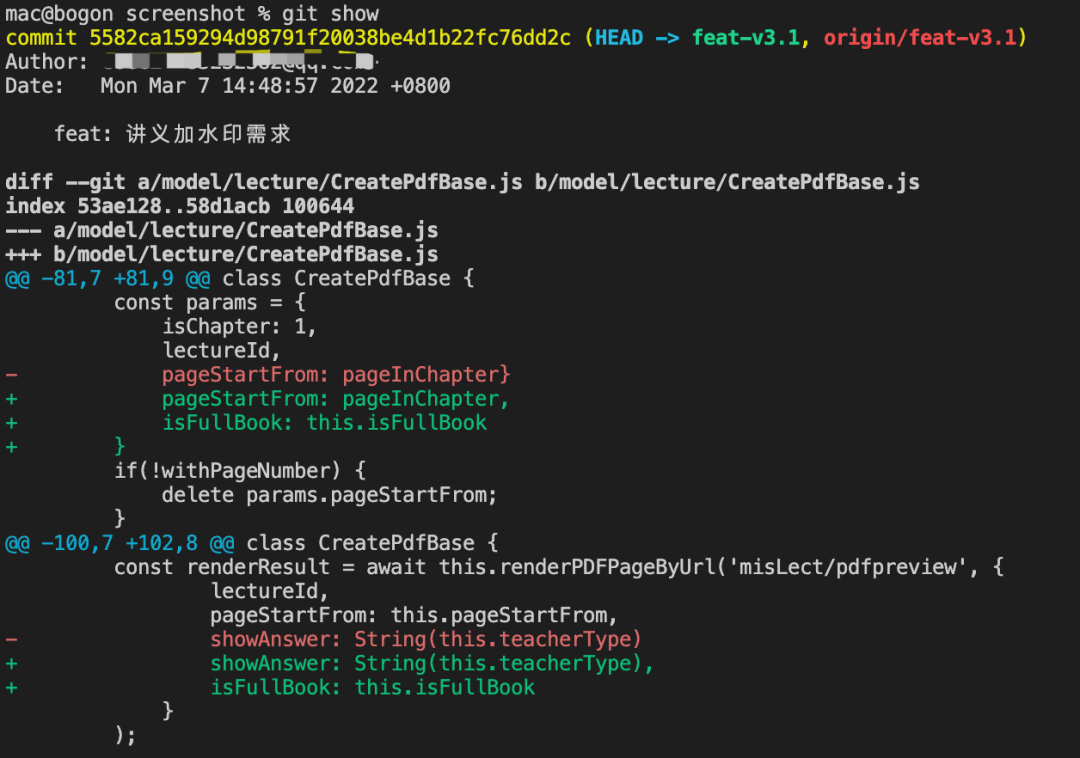Click the removed line 'pageStartFrom: pageInChapter}'
The width and height of the screenshot is (1080, 758).
[x=336, y=375]
